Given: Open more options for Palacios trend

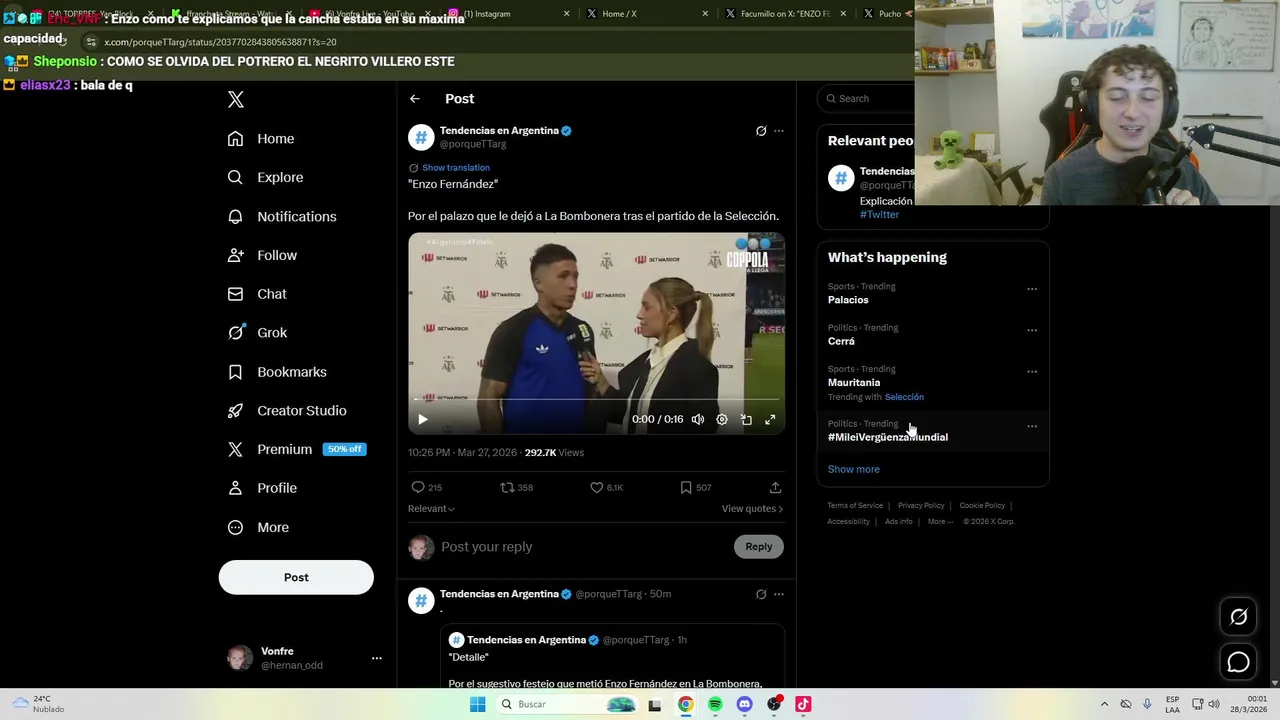Looking at the screenshot, I should [1032, 289].
